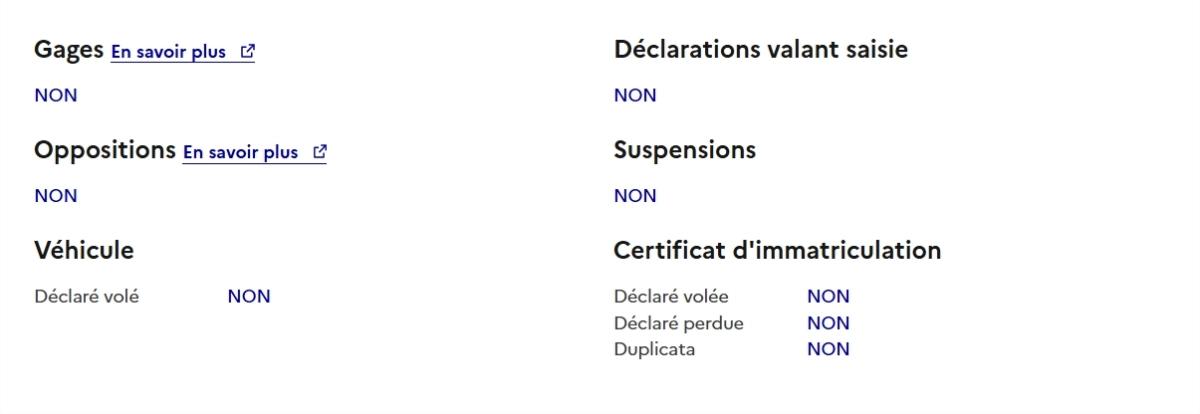Viewport: 1200px width, 414px height.
Task: Open the Oppositions "En savoir plus" link
Action: click(241, 152)
